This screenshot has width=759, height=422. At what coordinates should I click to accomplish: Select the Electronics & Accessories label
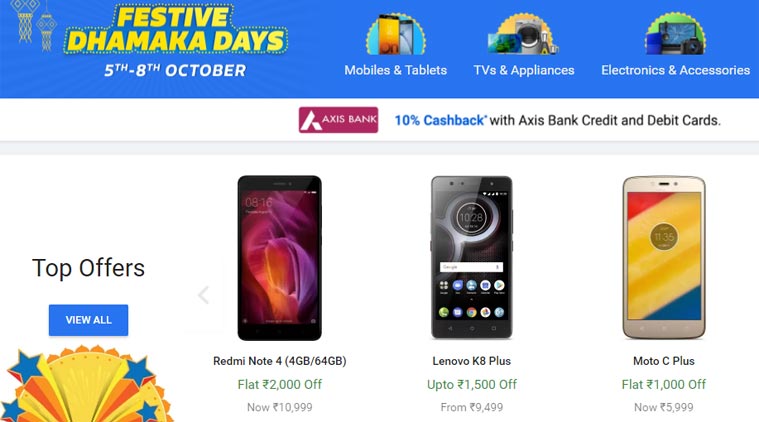[675, 70]
